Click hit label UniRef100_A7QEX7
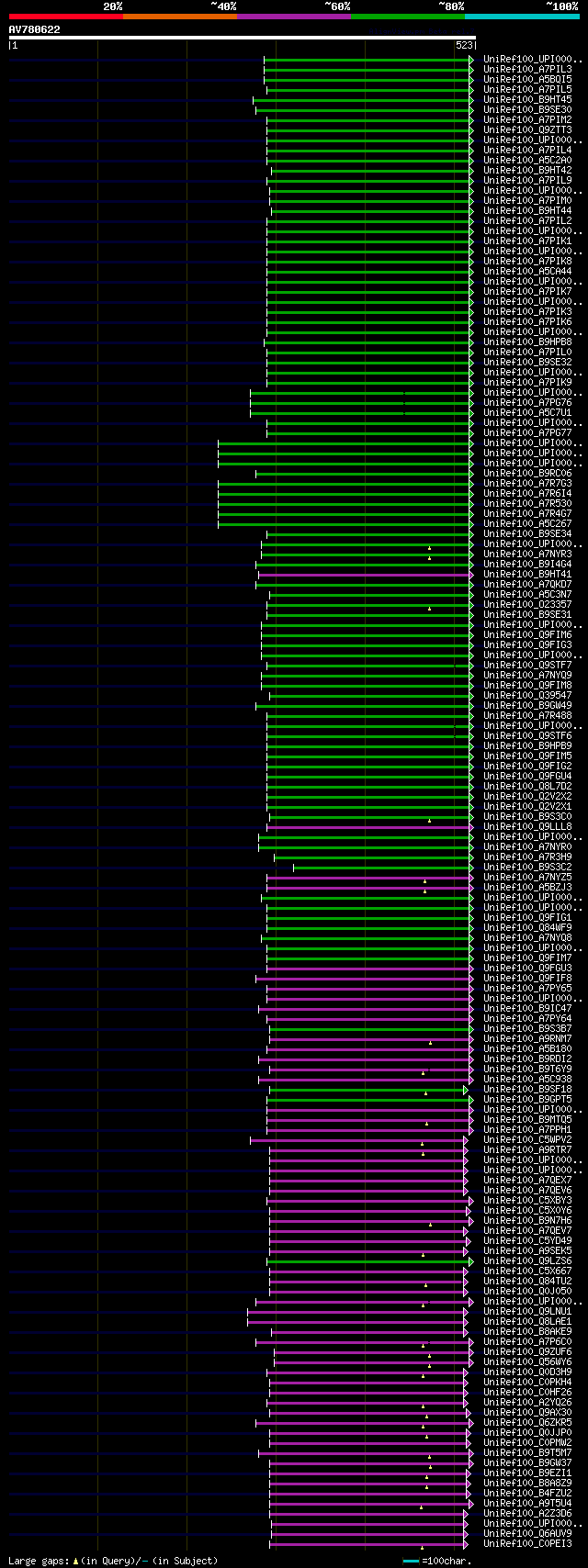This screenshot has height=1568, width=588. coord(527,1180)
